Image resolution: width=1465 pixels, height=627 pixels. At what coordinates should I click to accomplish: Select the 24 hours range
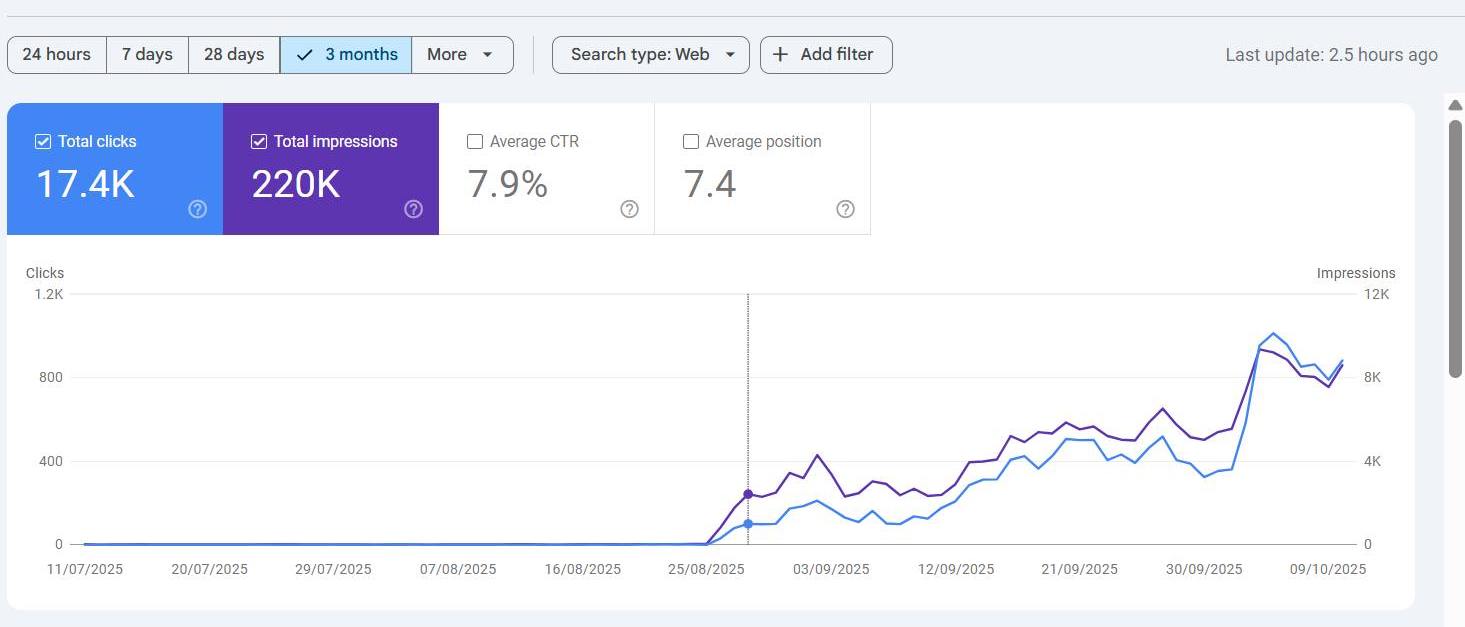[56, 55]
